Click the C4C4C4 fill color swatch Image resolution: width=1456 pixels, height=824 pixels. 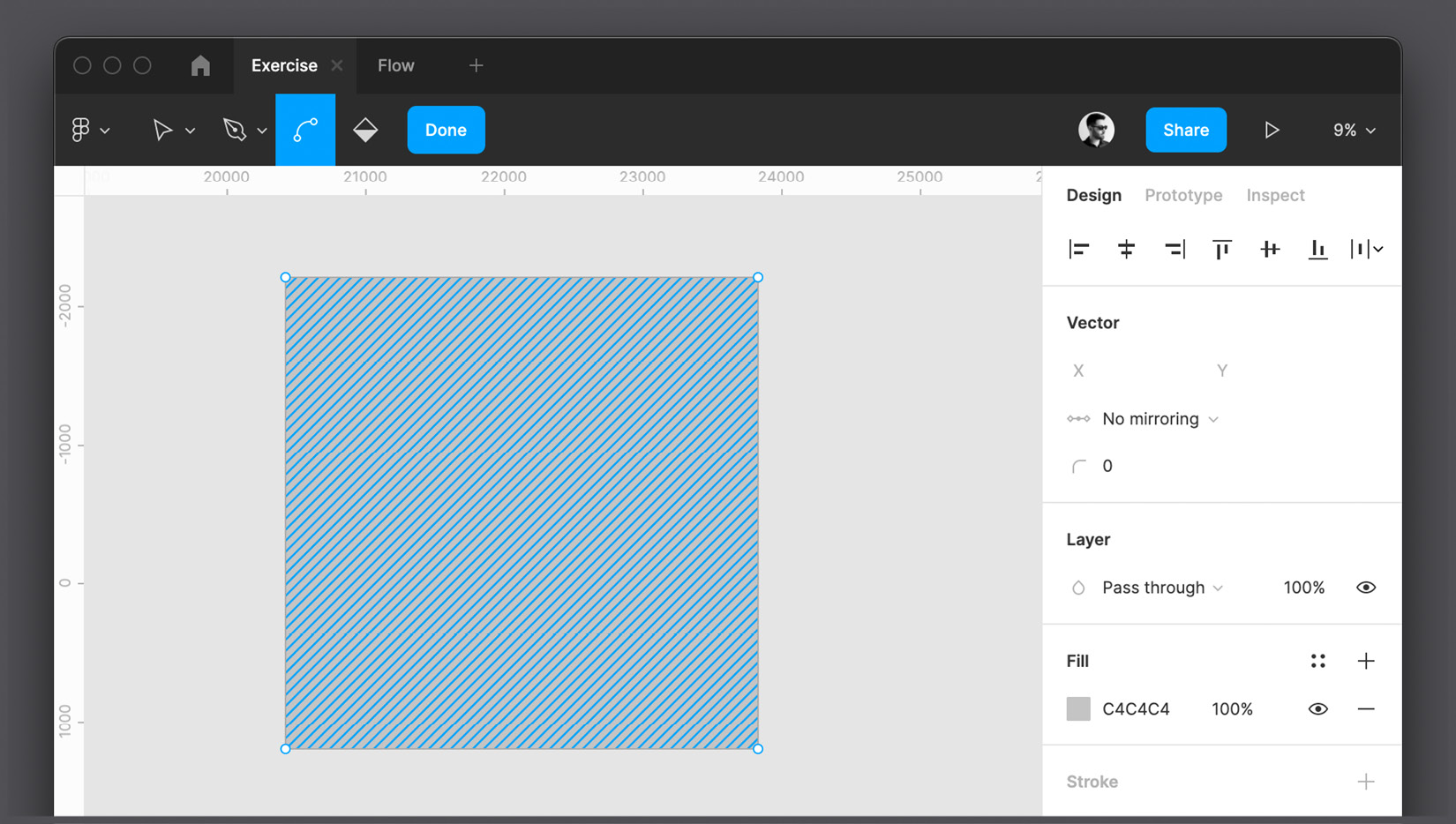click(1078, 709)
